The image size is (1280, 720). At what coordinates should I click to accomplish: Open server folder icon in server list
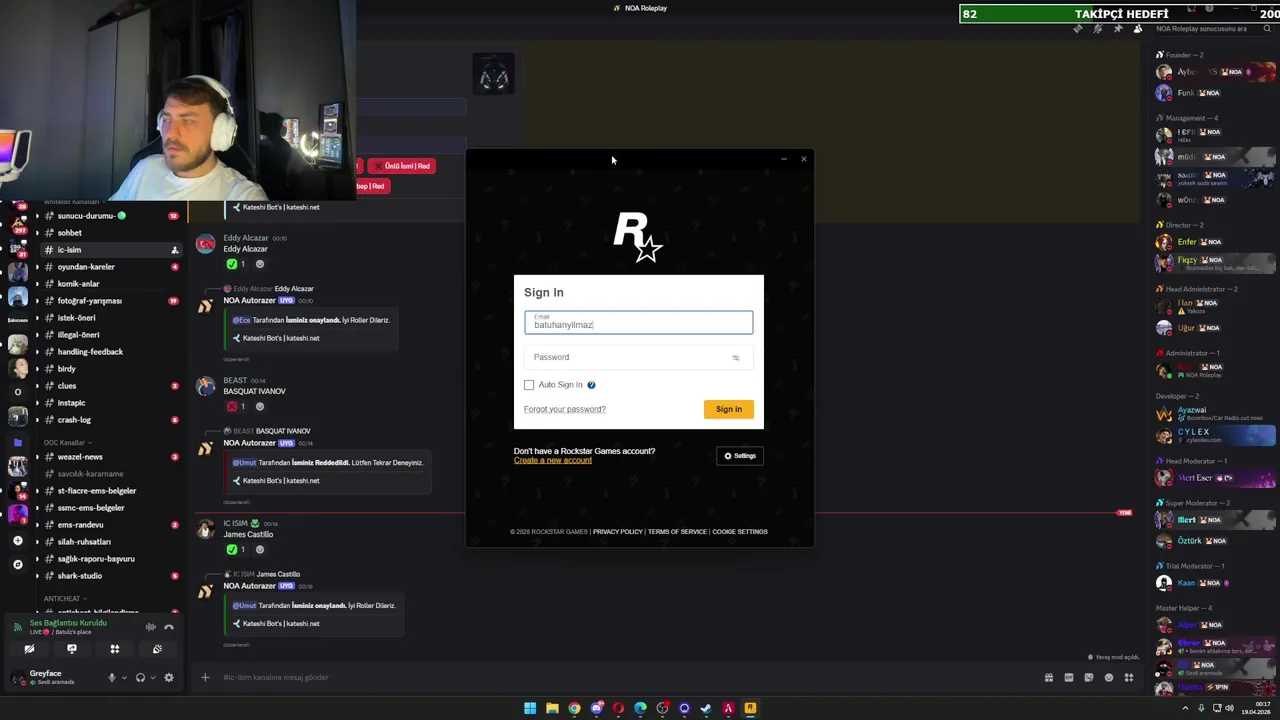(17, 442)
